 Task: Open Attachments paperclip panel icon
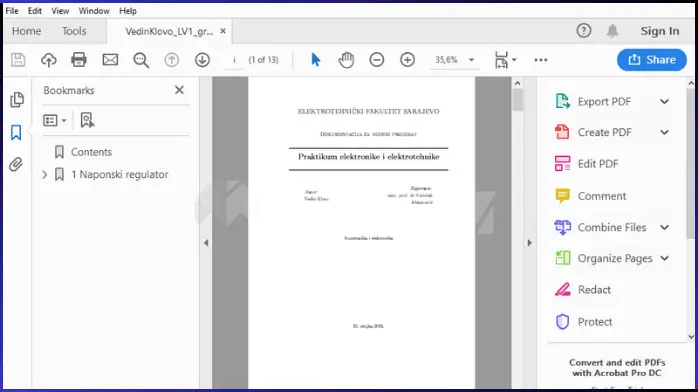16,165
